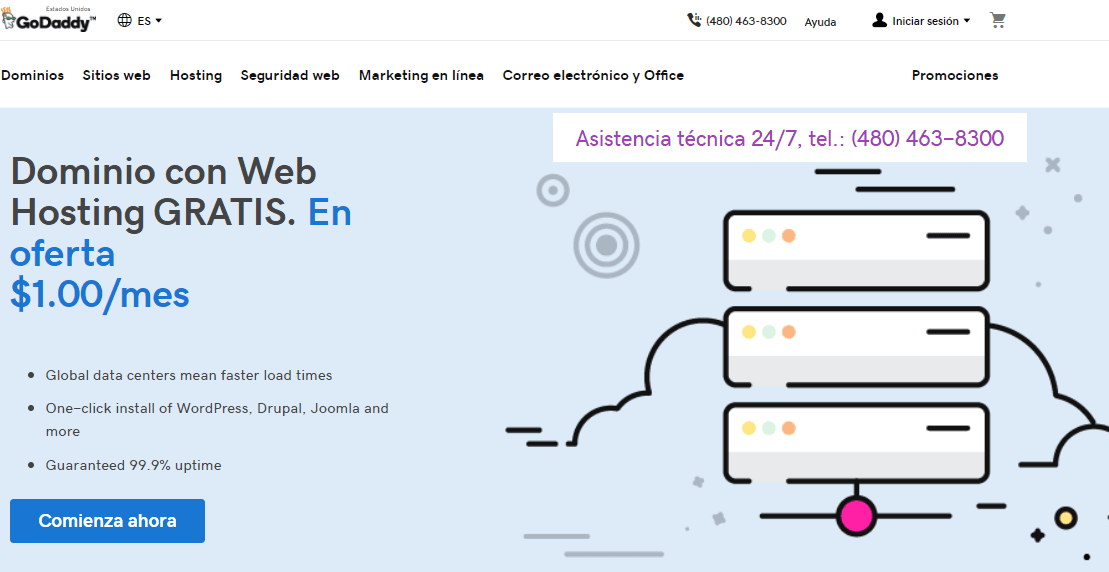The image size is (1109, 572).
Task: Open the ES language dropdown arrow
Action: (158, 21)
